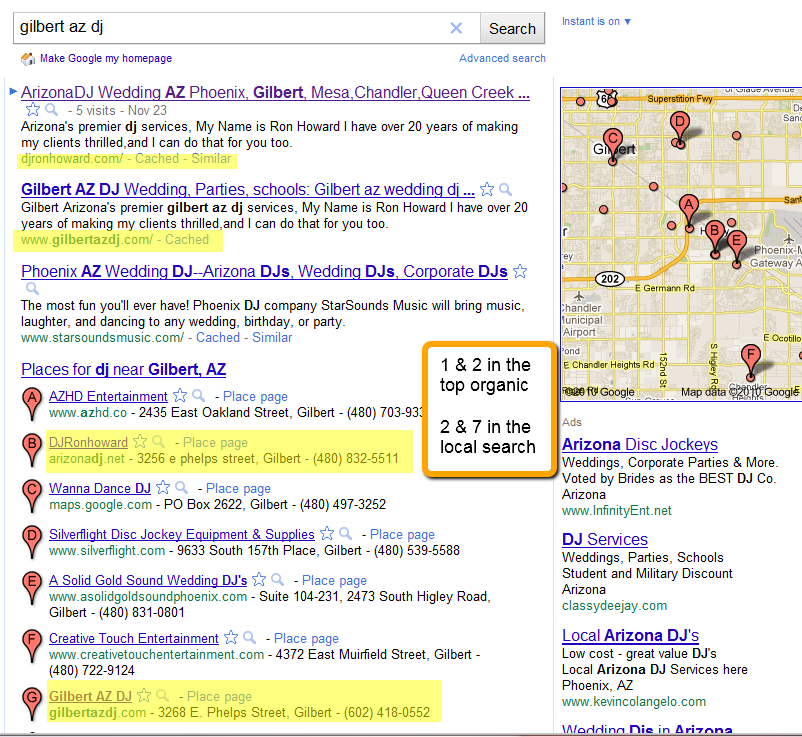The width and height of the screenshot is (802, 737).
Task: Open the AZHD Entertainment listing title
Action: [x=108, y=396]
